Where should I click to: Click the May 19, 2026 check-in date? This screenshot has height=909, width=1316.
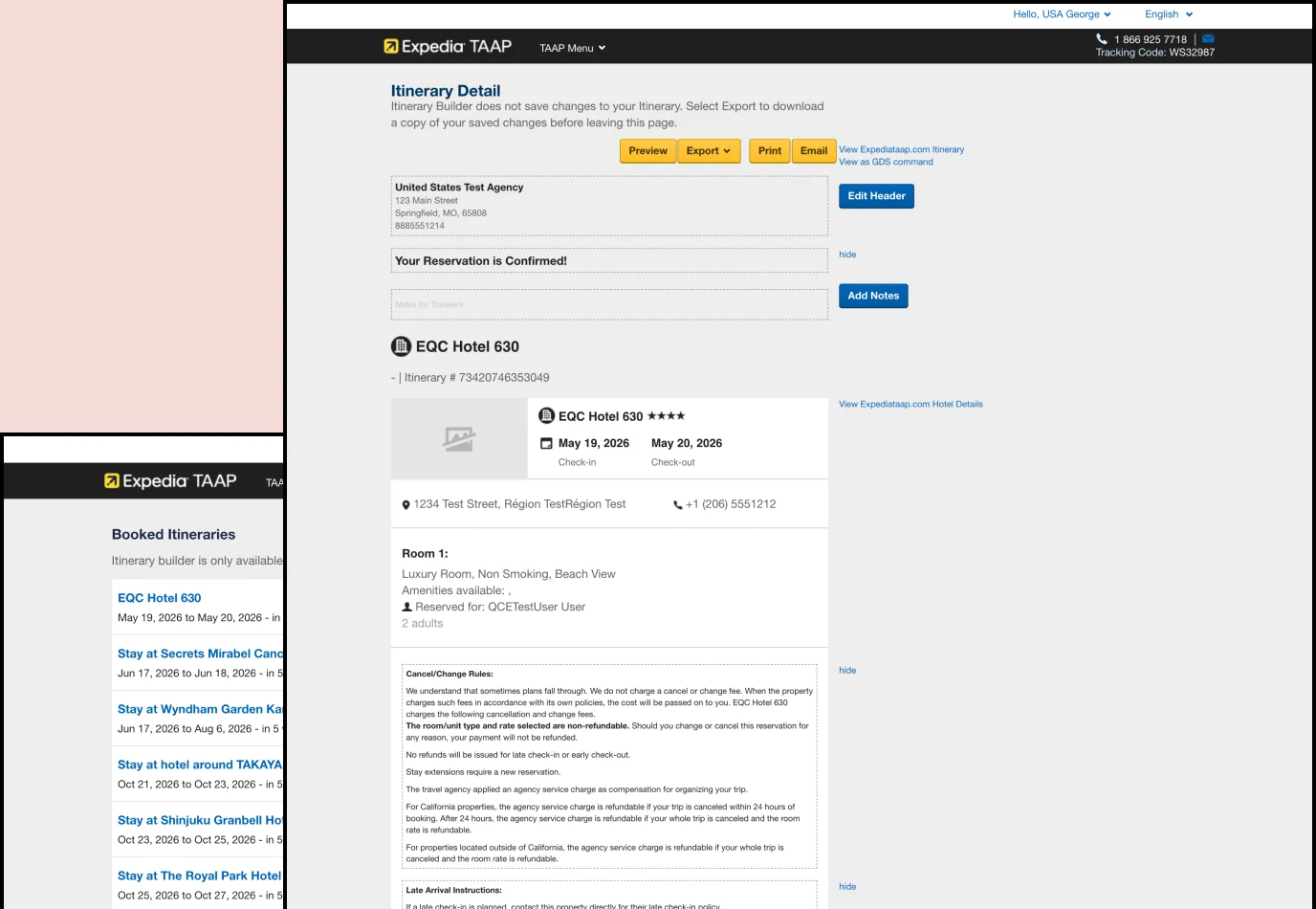[594, 443]
